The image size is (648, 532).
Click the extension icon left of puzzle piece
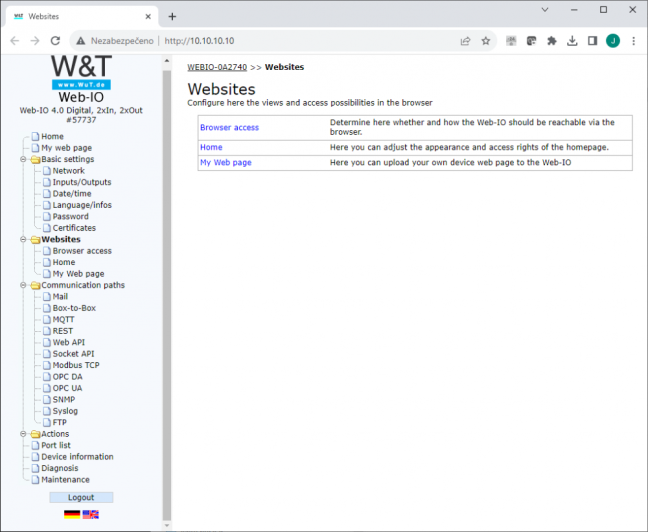coord(531,41)
